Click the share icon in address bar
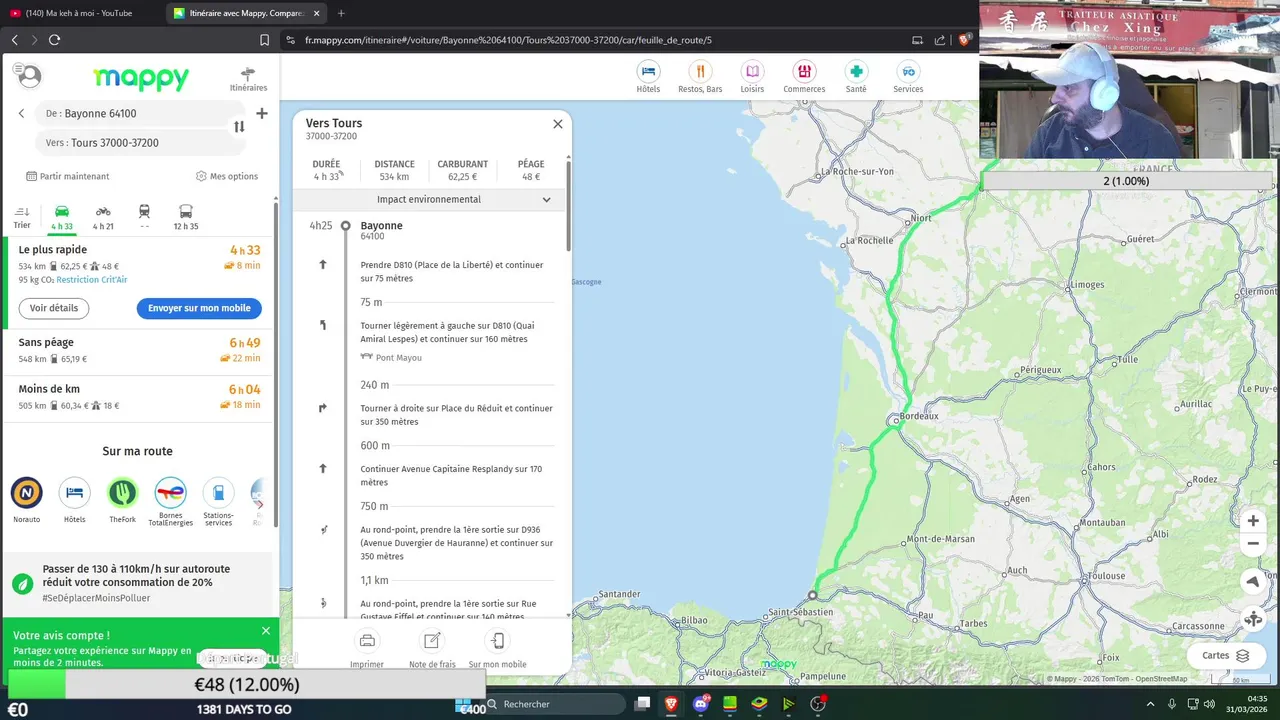Image resolution: width=1280 pixels, height=720 pixels. pyautogui.click(x=940, y=40)
